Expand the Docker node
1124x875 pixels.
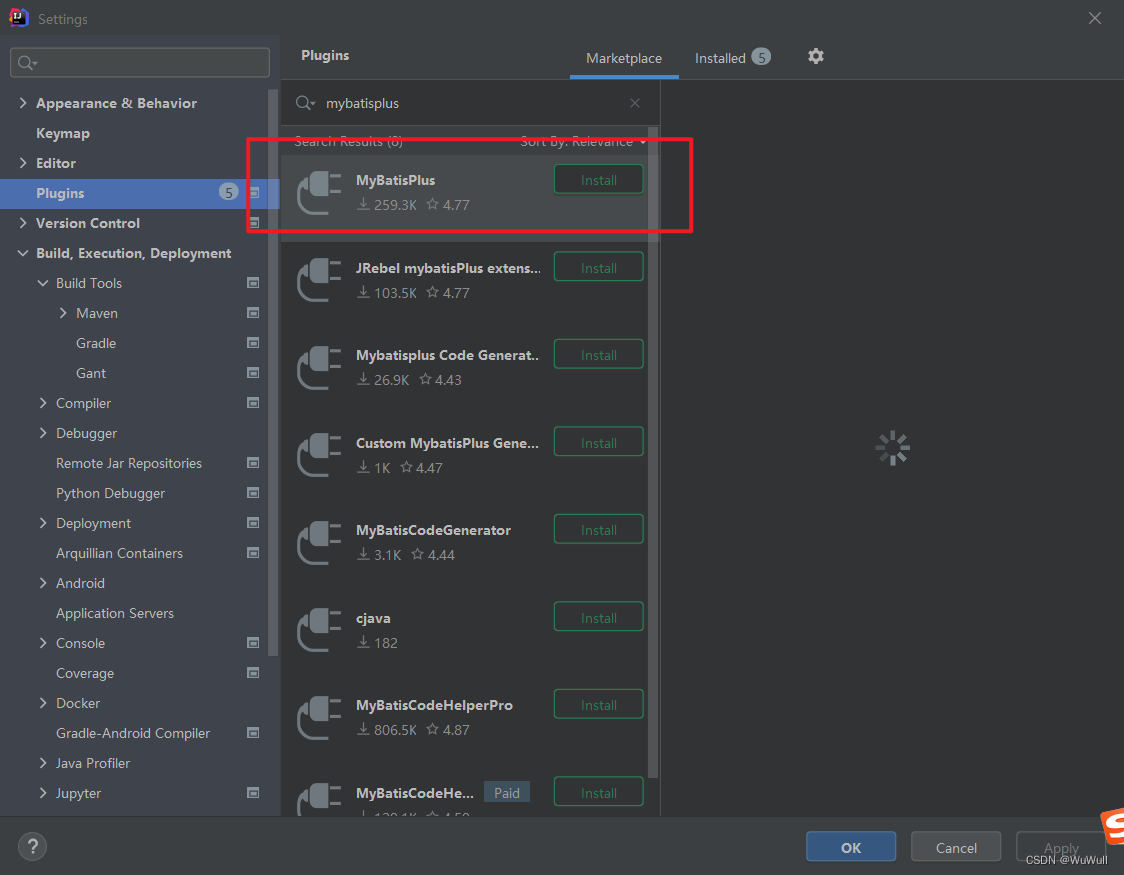[43, 703]
